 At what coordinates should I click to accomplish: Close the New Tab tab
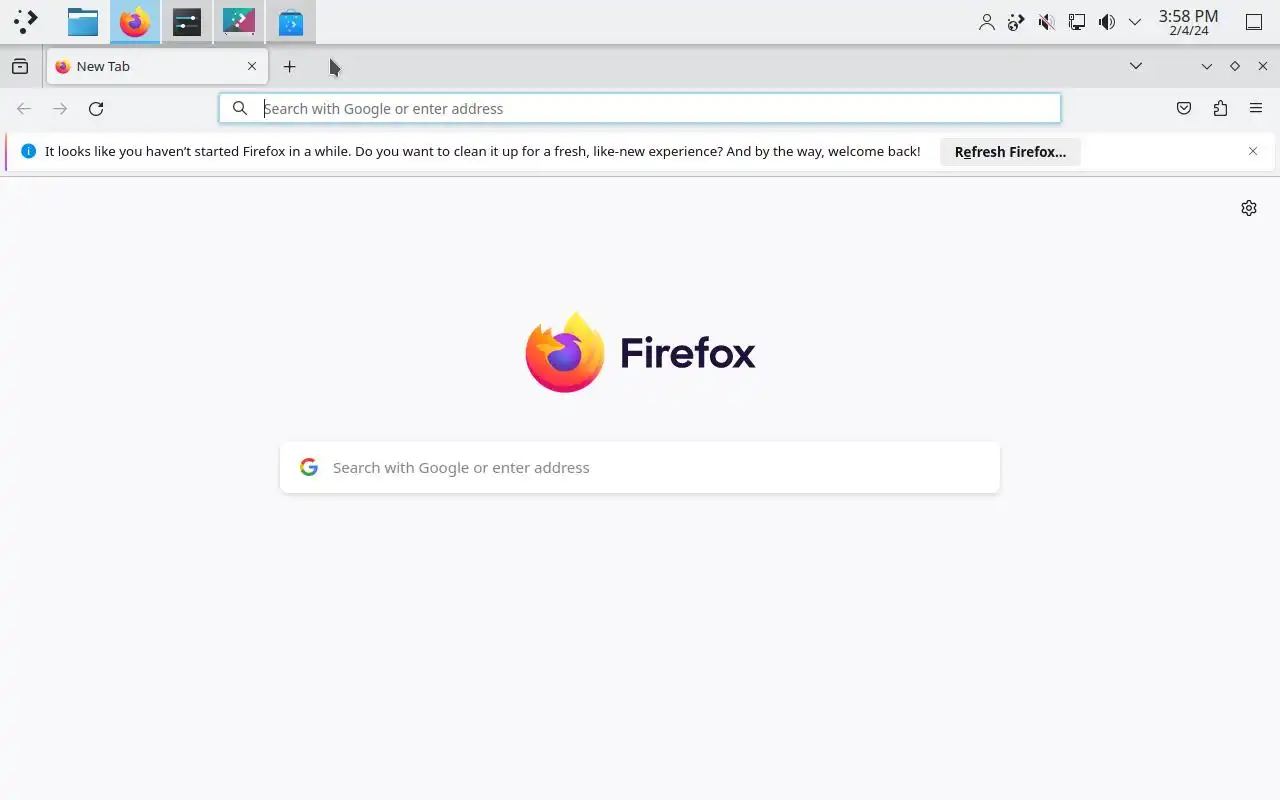[252, 66]
